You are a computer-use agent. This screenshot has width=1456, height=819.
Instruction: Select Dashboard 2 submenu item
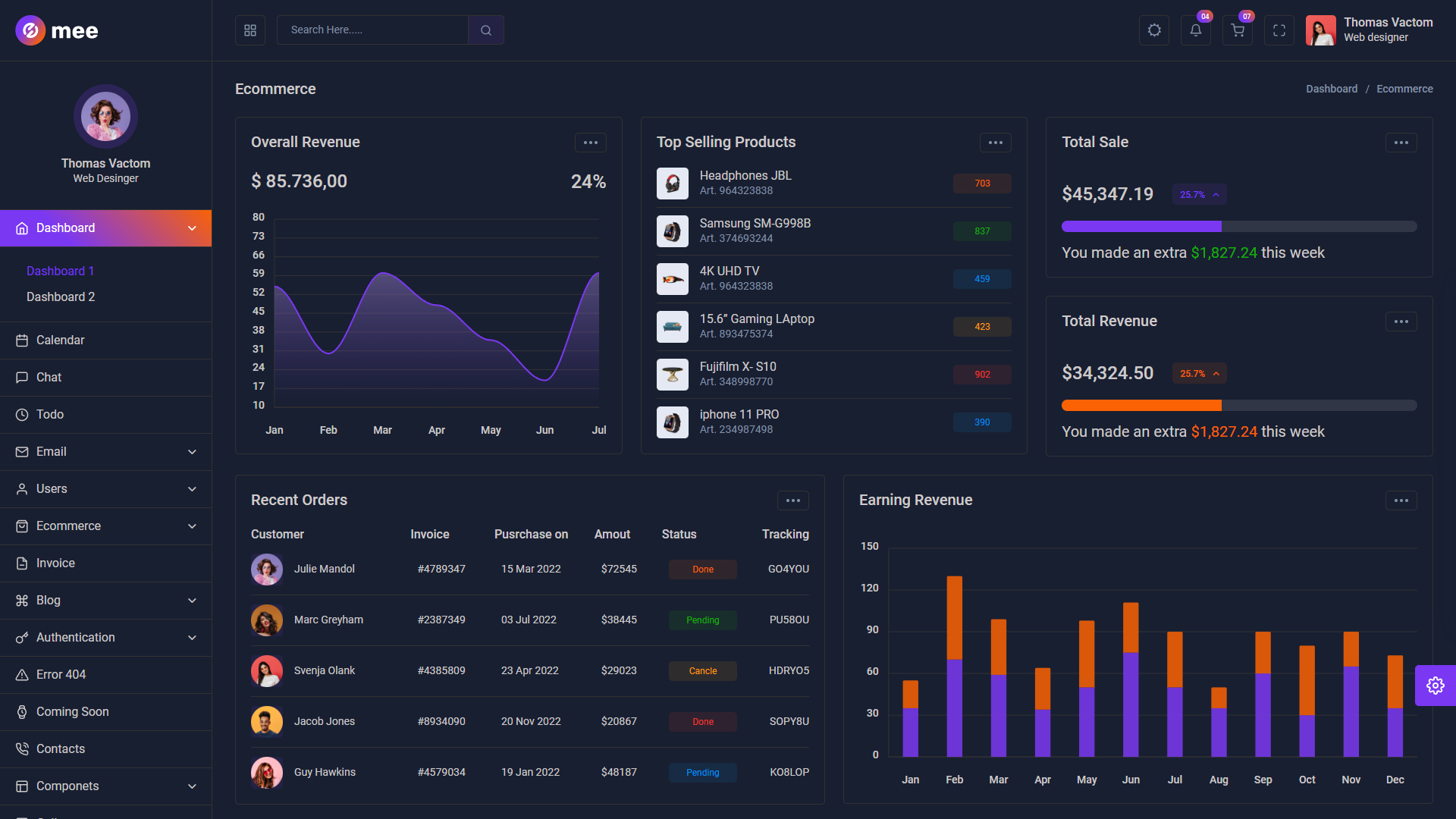tap(61, 297)
